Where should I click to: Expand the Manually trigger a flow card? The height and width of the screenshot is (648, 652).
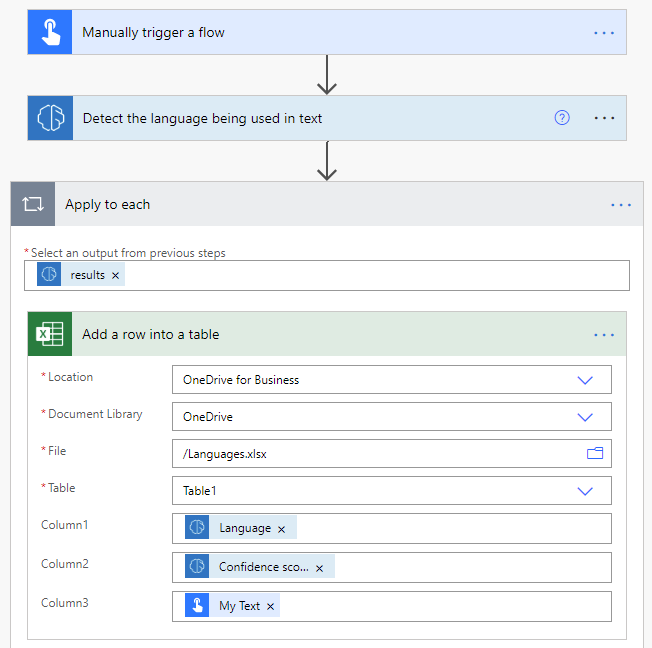pos(327,32)
